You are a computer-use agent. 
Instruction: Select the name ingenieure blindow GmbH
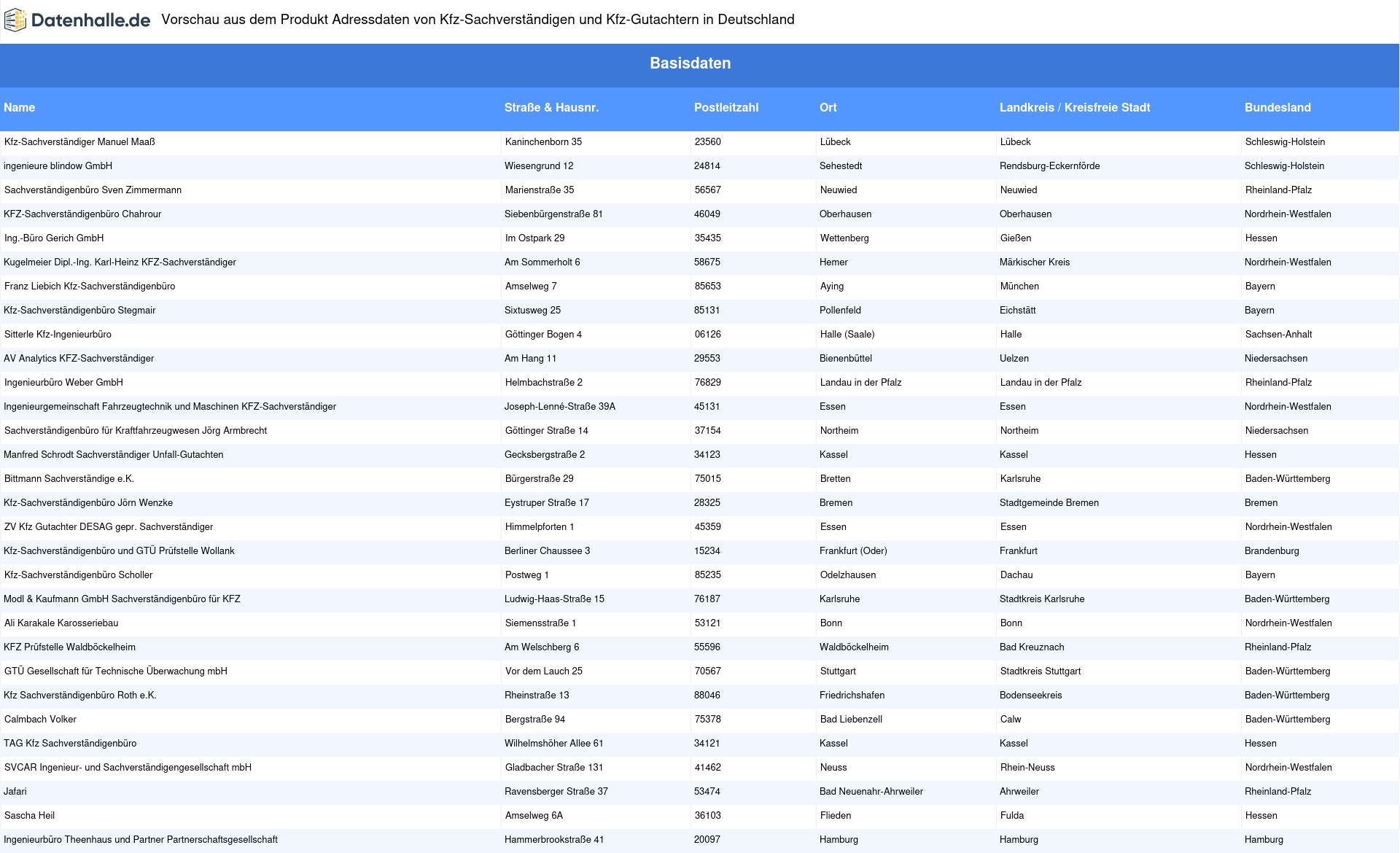coord(58,166)
